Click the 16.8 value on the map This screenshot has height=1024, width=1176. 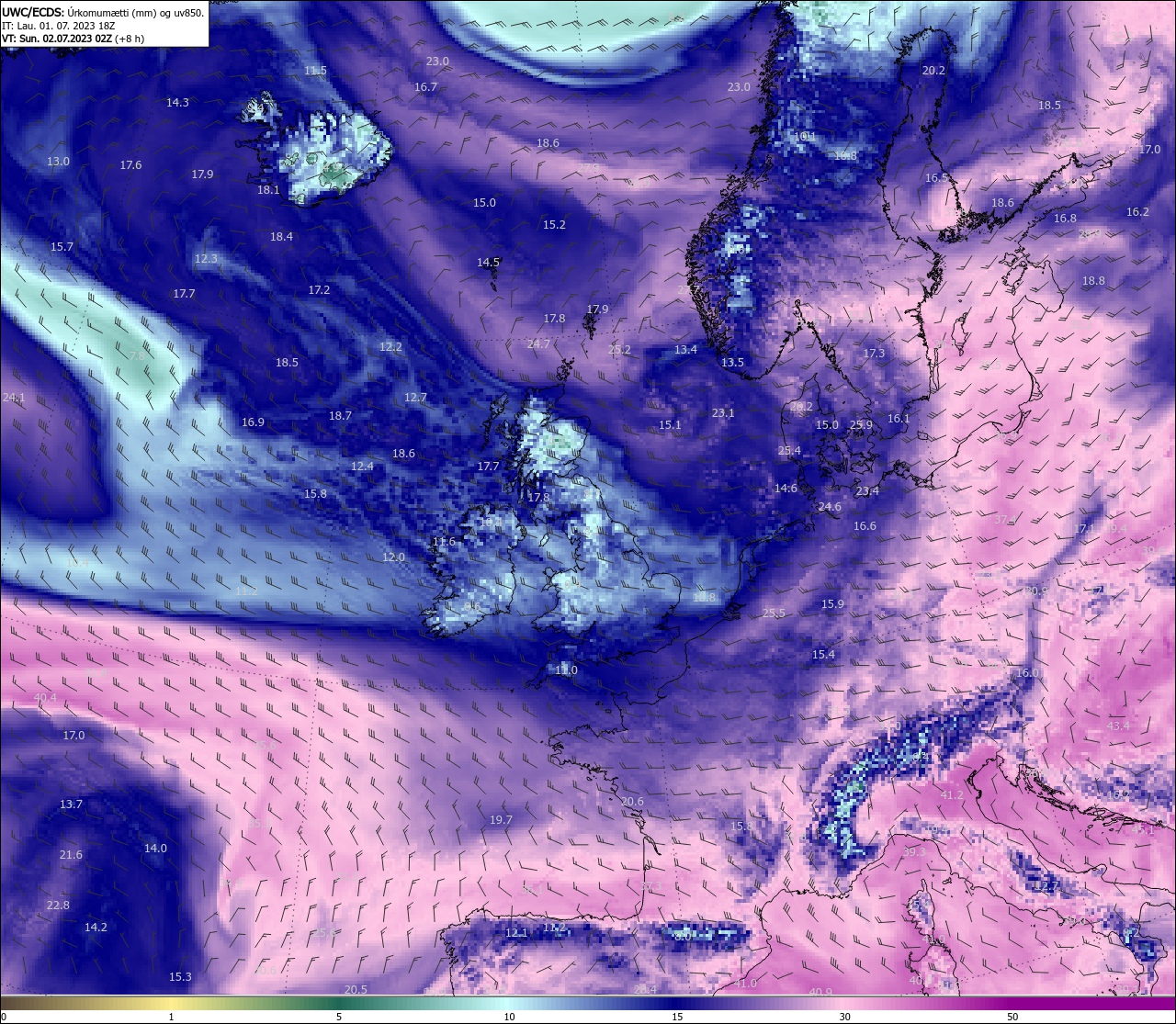(1065, 218)
